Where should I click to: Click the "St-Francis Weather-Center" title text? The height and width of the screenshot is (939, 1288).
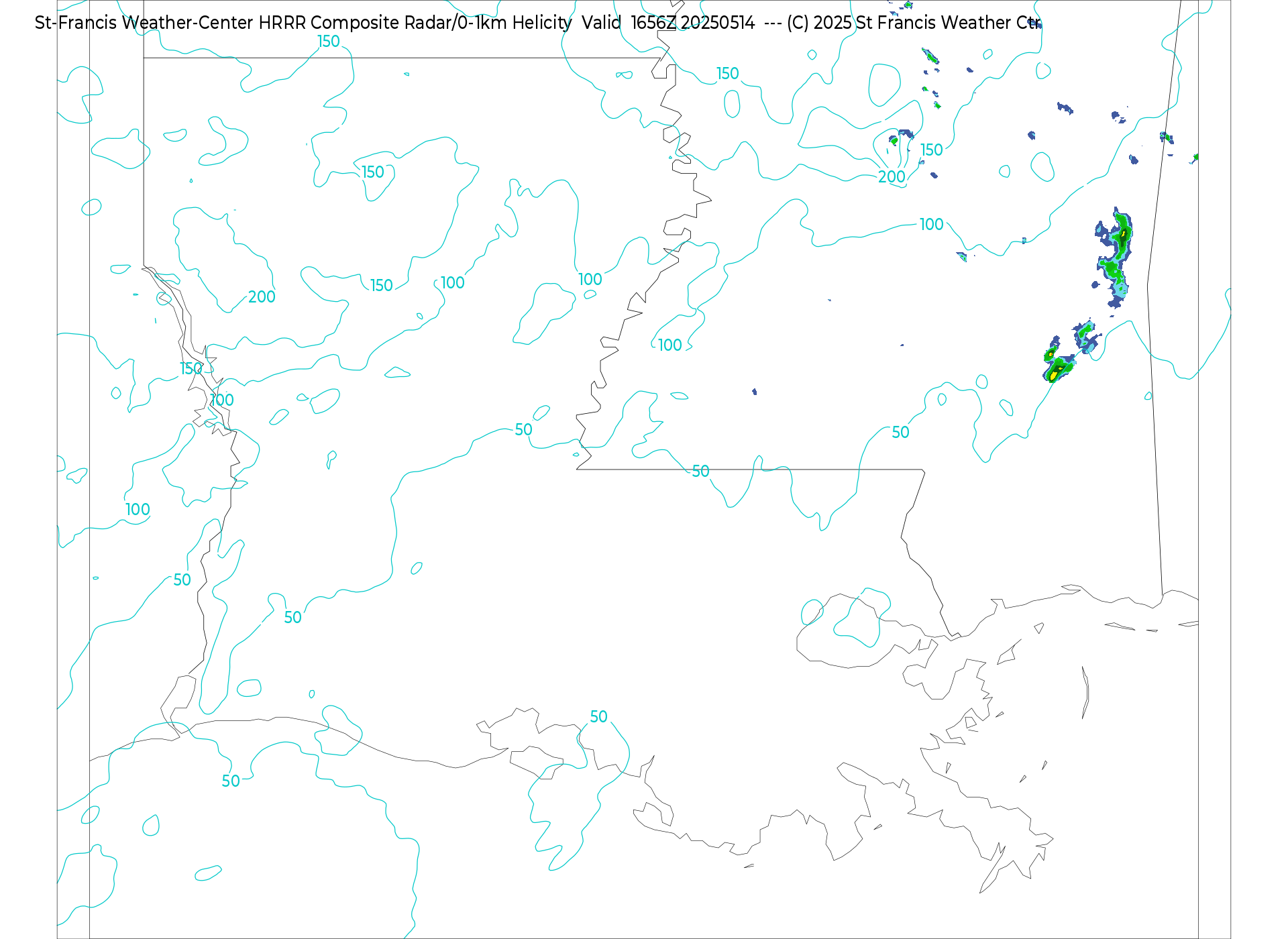tap(144, 23)
